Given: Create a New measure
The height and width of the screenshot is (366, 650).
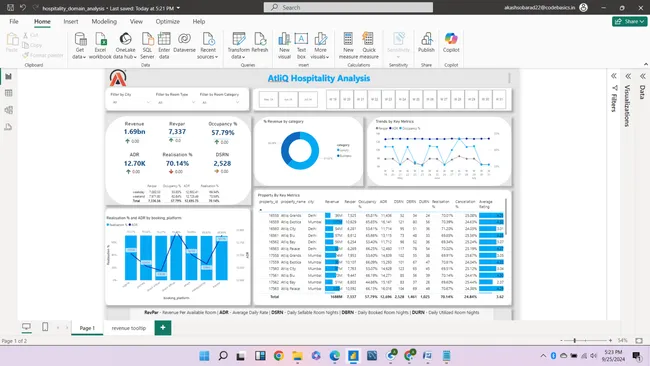Looking at the screenshot, I should 348,46.
